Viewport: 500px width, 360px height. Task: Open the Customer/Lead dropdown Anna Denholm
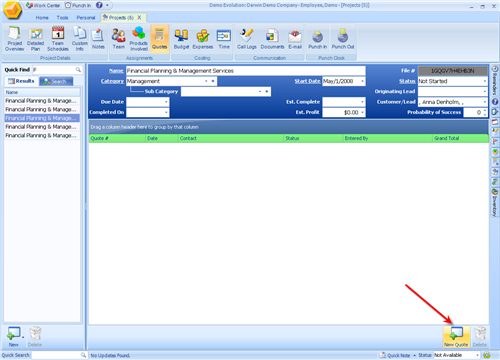point(485,102)
